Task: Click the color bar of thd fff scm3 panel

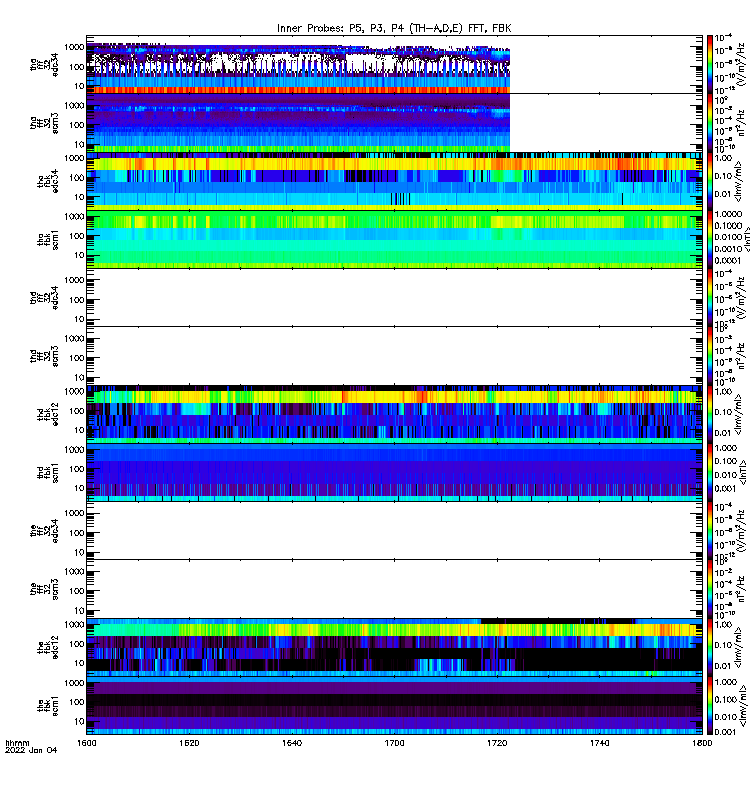Action: 710,356
